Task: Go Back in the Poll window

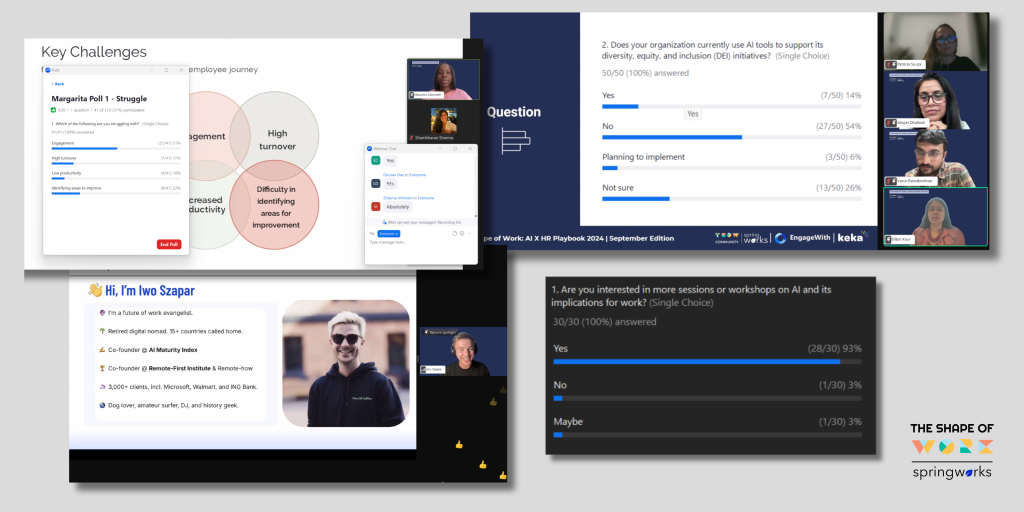Action: [x=59, y=84]
